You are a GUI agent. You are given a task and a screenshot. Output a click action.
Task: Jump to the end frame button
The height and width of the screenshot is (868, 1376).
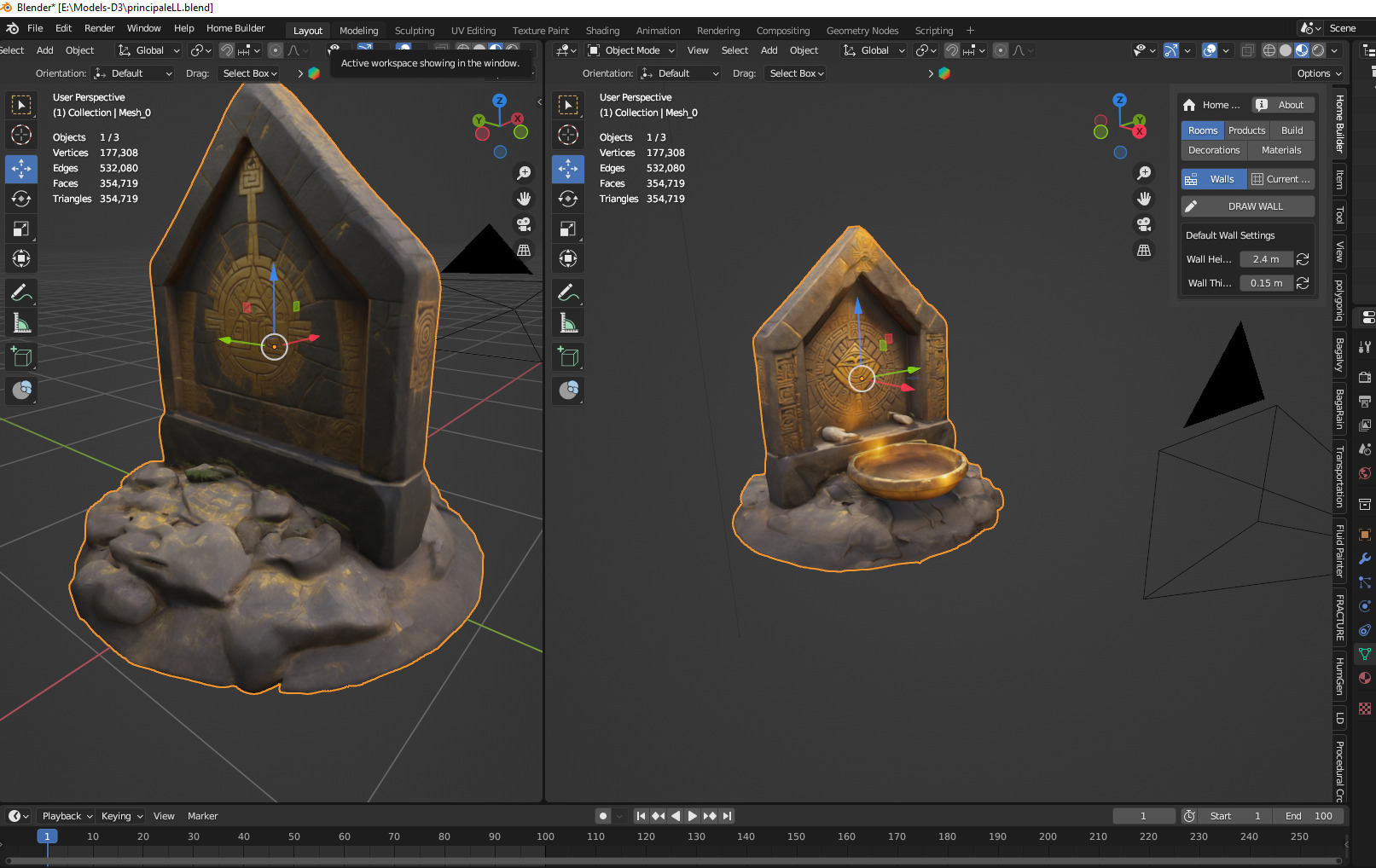(x=727, y=816)
